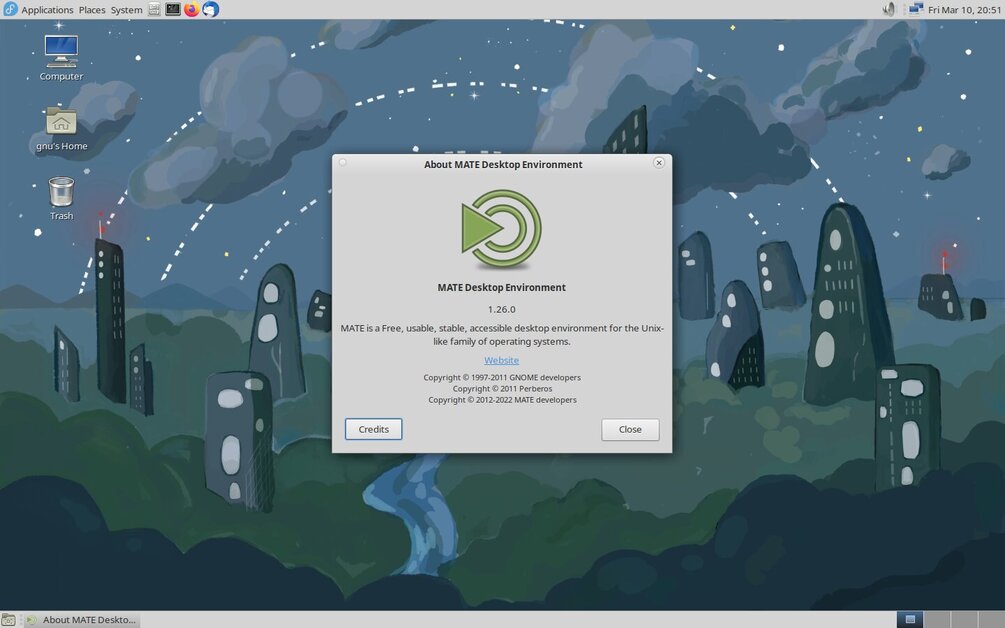Switch to the third workspace
The height and width of the screenshot is (628, 1005).
[964, 620]
